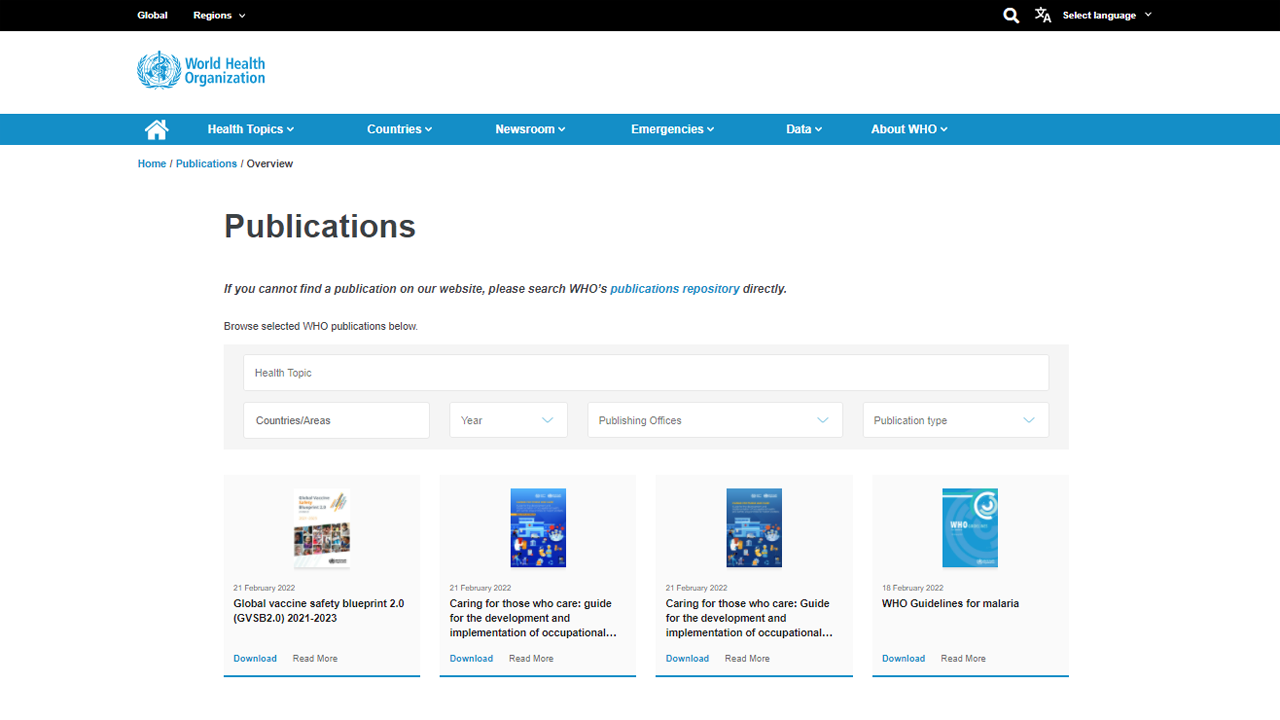Read More on 'Caring for those who care: guide'
The height and width of the screenshot is (720, 1280).
(x=531, y=658)
